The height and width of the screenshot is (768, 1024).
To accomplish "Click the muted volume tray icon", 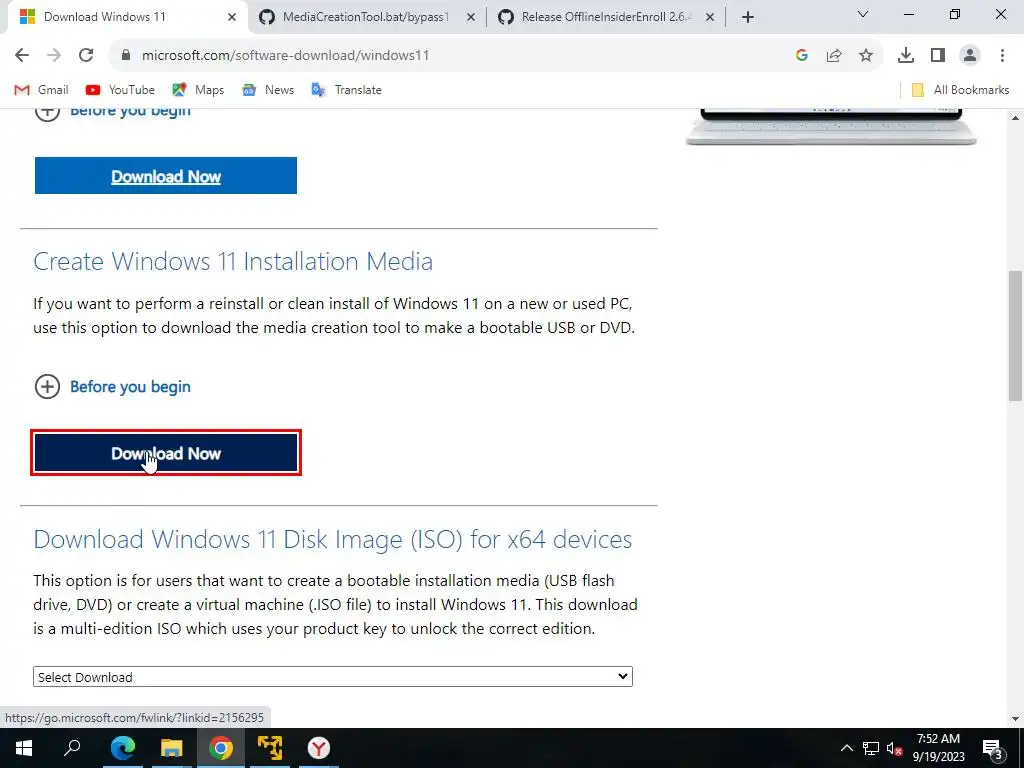I will [x=895, y=748].
